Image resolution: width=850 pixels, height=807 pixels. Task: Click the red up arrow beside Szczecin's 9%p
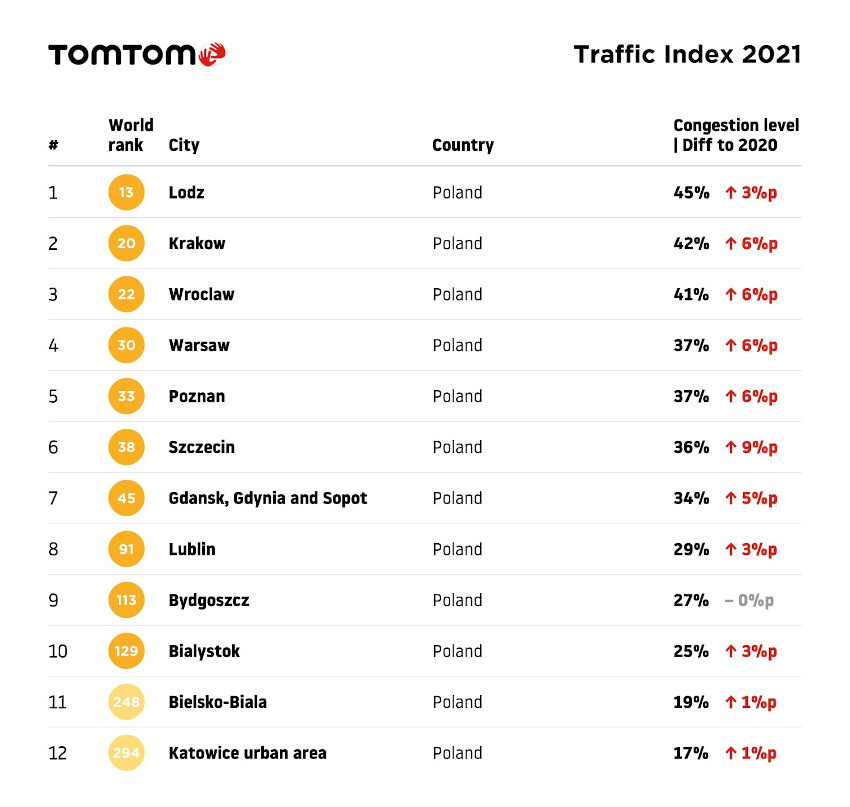pyautogui.click(x=731, y=448)
